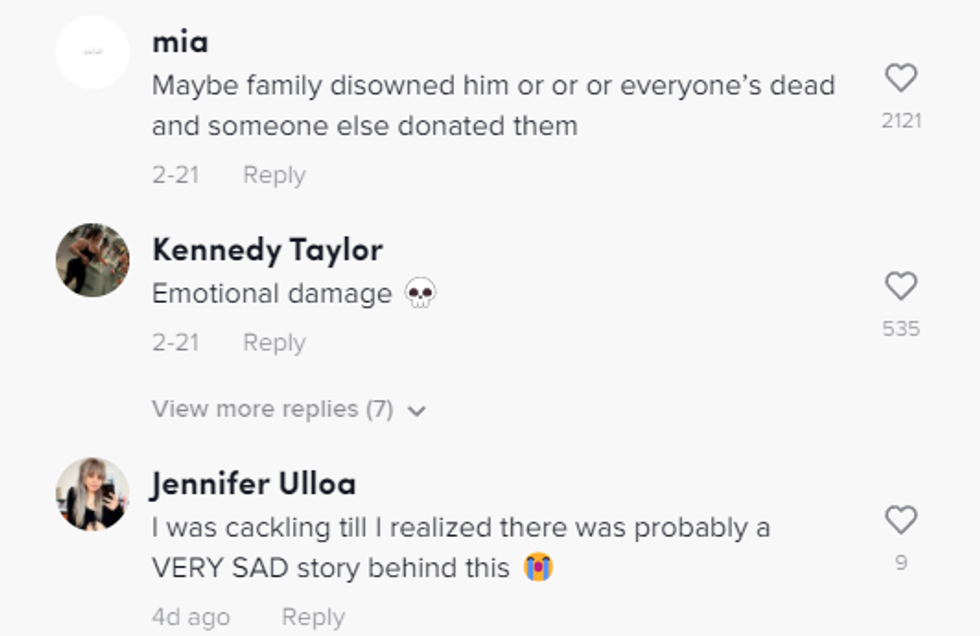Image resolution: width=980 pixels, height=636 pixels.
Task: Open Kennedy Taylor username link
Action: click(267, 250)
